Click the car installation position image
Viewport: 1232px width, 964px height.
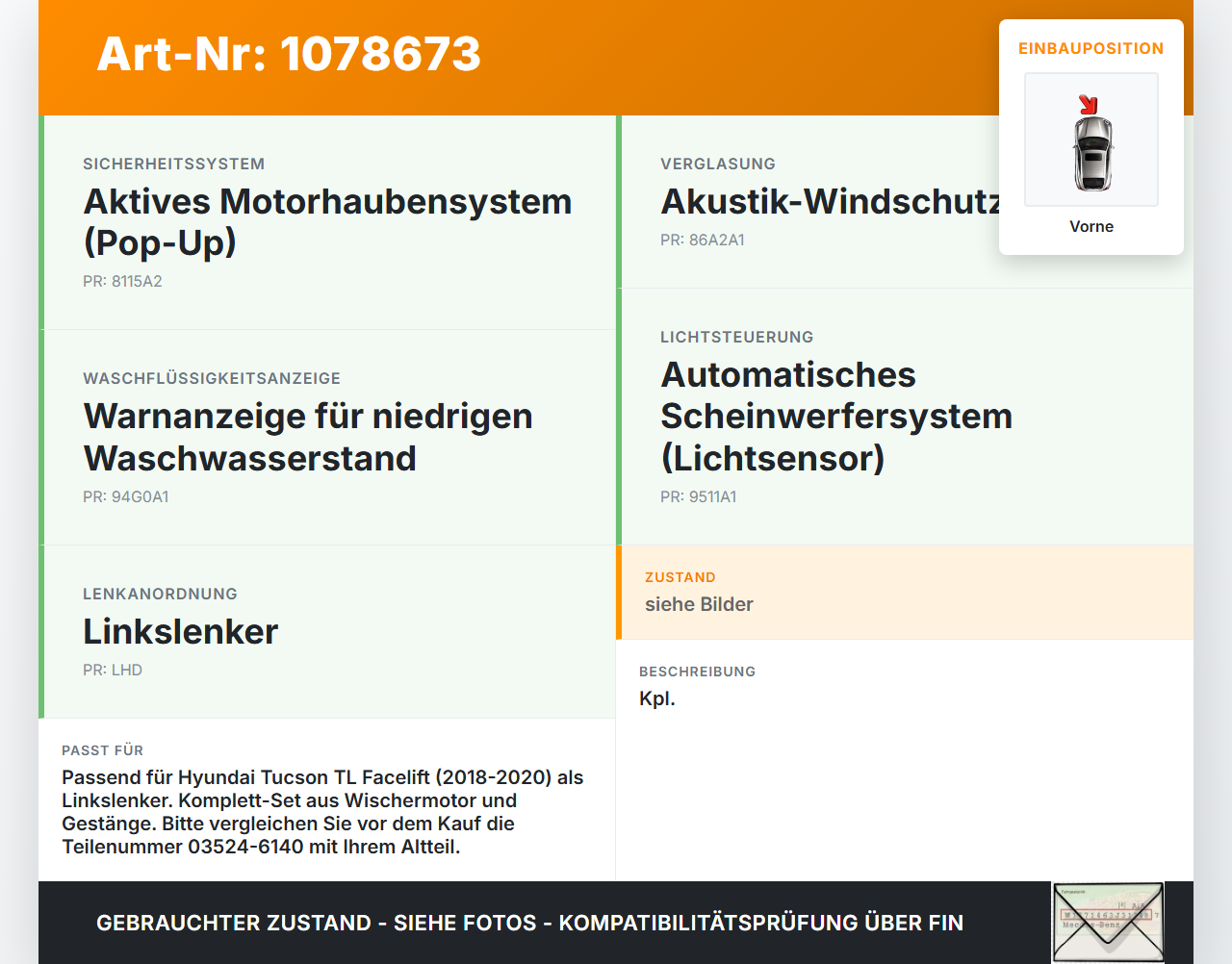click(1091, 140)
